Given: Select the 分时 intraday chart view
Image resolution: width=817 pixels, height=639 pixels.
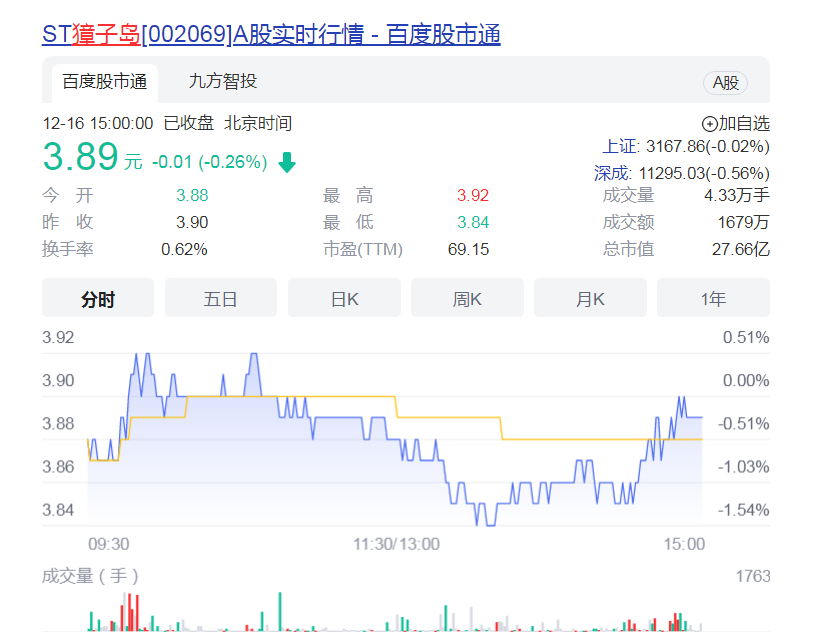Looking at the screenshot, I should (x=98, y=298).
